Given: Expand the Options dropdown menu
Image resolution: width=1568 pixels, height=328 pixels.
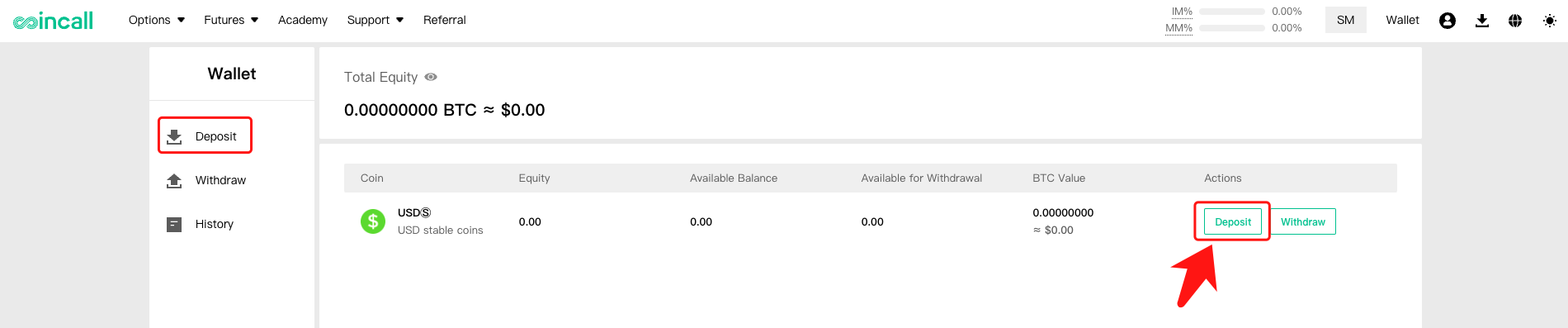Looking at the screenshot, I should [x=157, y=20].
